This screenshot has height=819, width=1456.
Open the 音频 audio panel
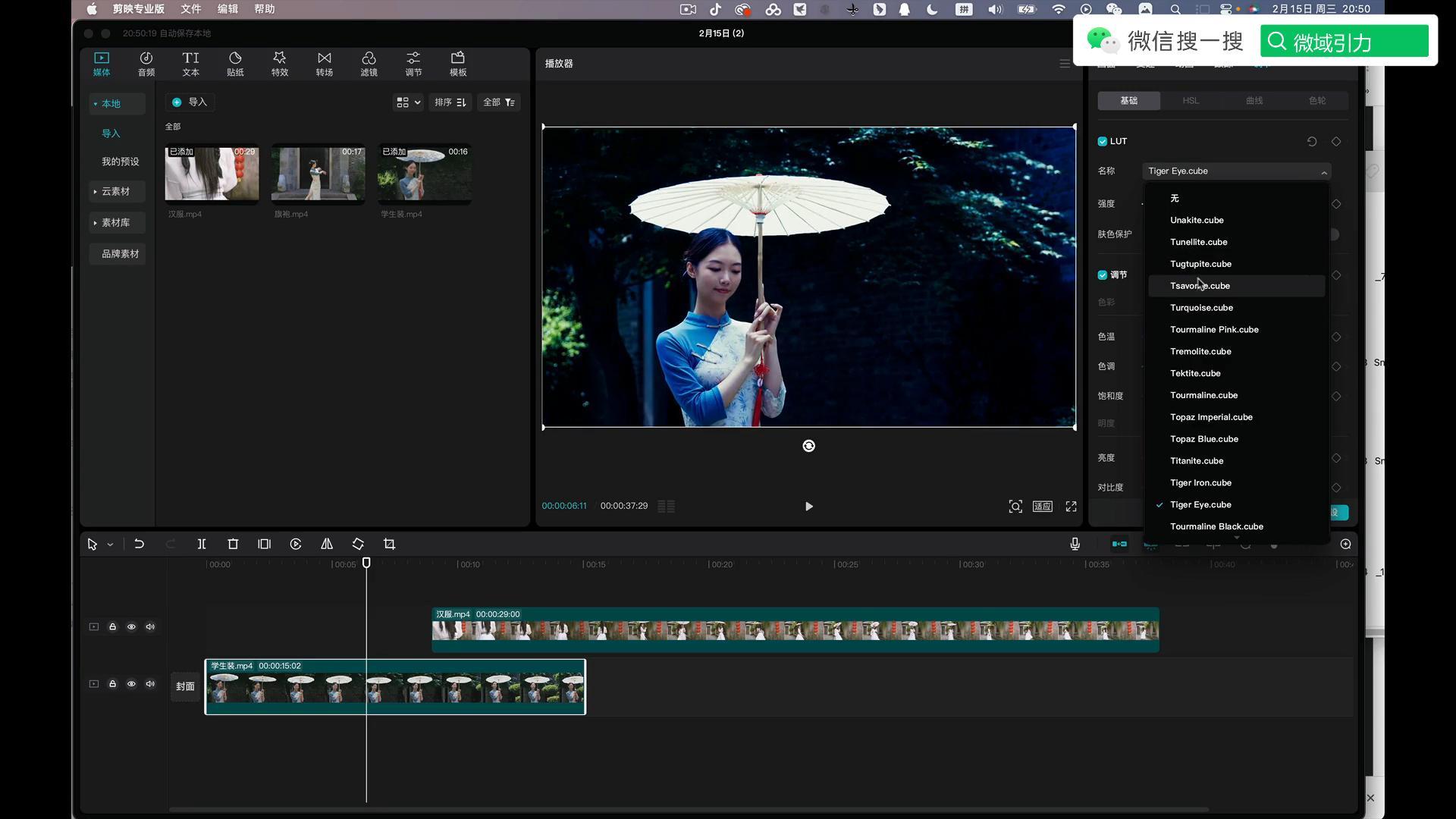[146, 64]
